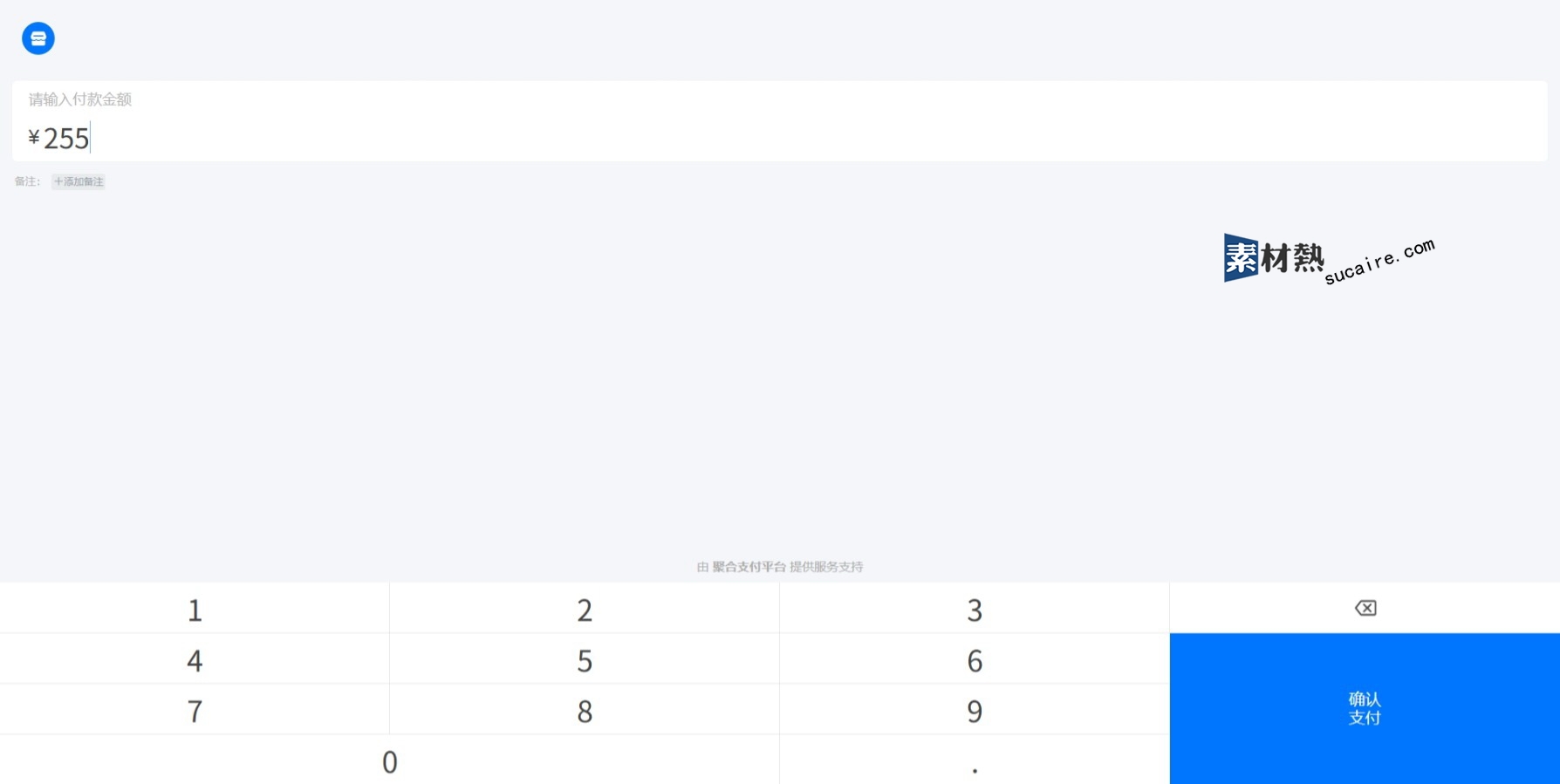This screenshot has height=784, width=1560.
Task: Tap keypad digit 1
Action: tap(195, 608)
